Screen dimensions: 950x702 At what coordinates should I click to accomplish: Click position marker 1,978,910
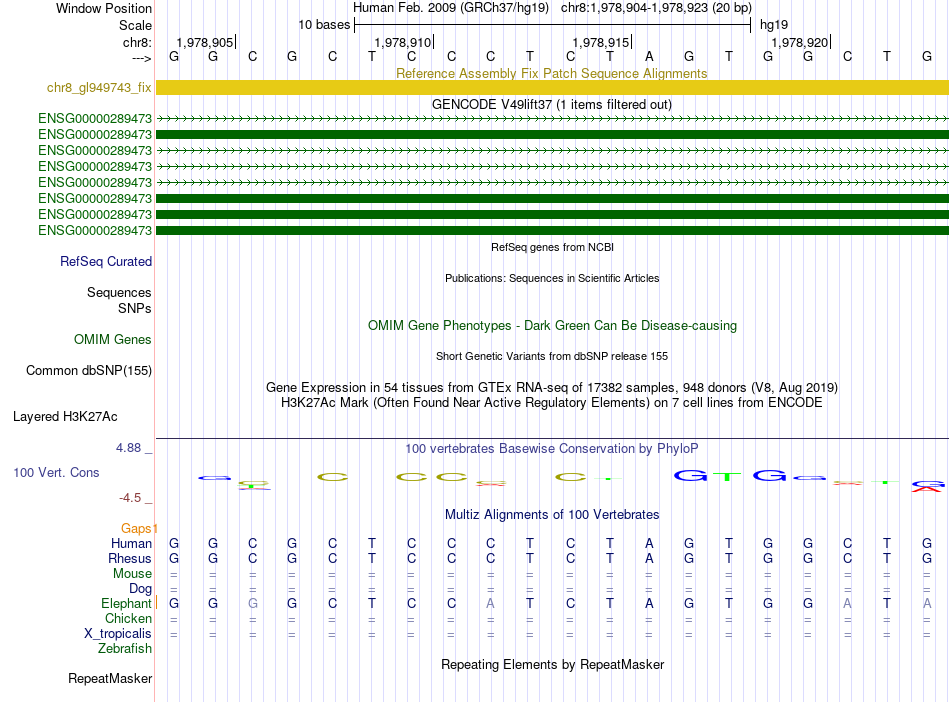[403, 42]
